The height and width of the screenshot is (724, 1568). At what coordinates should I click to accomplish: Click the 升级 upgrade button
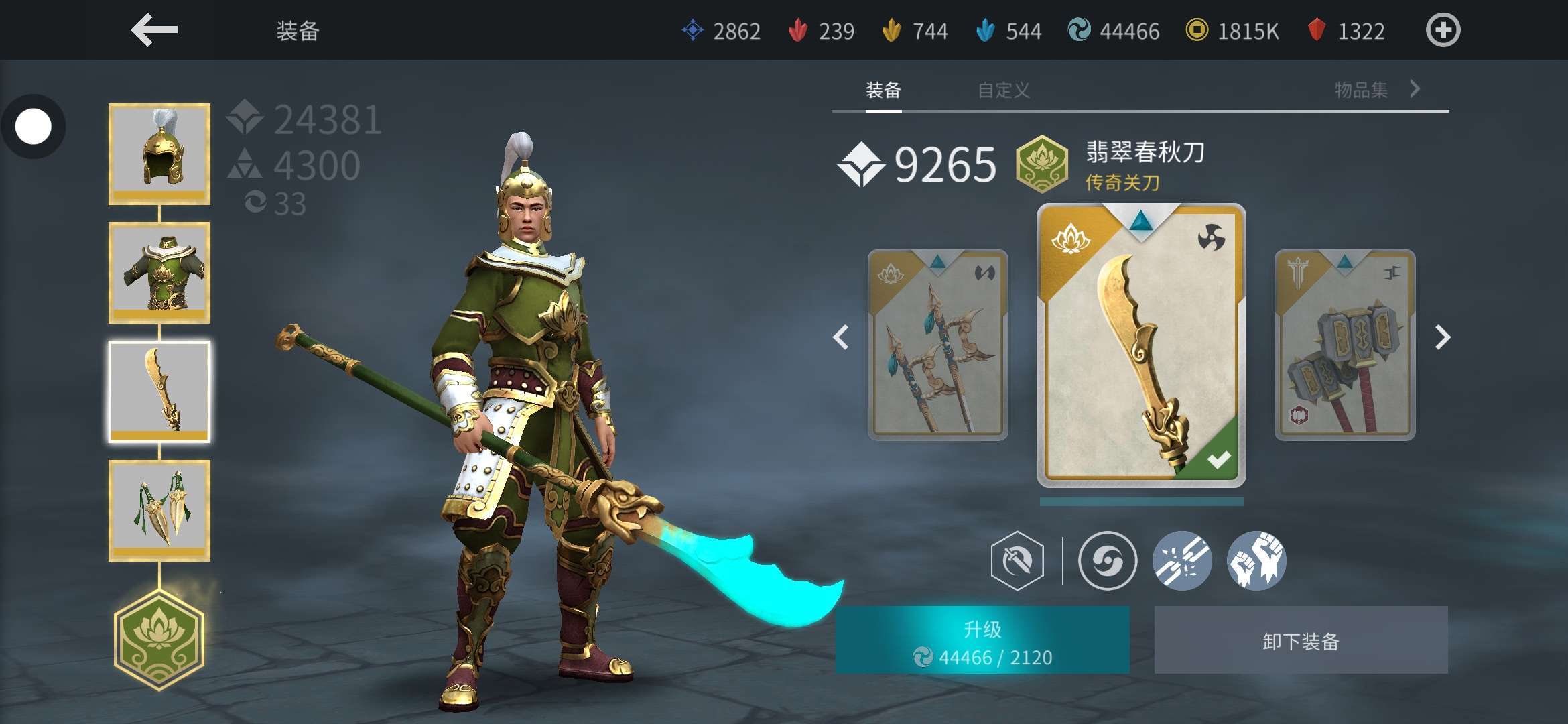point(982,640)
